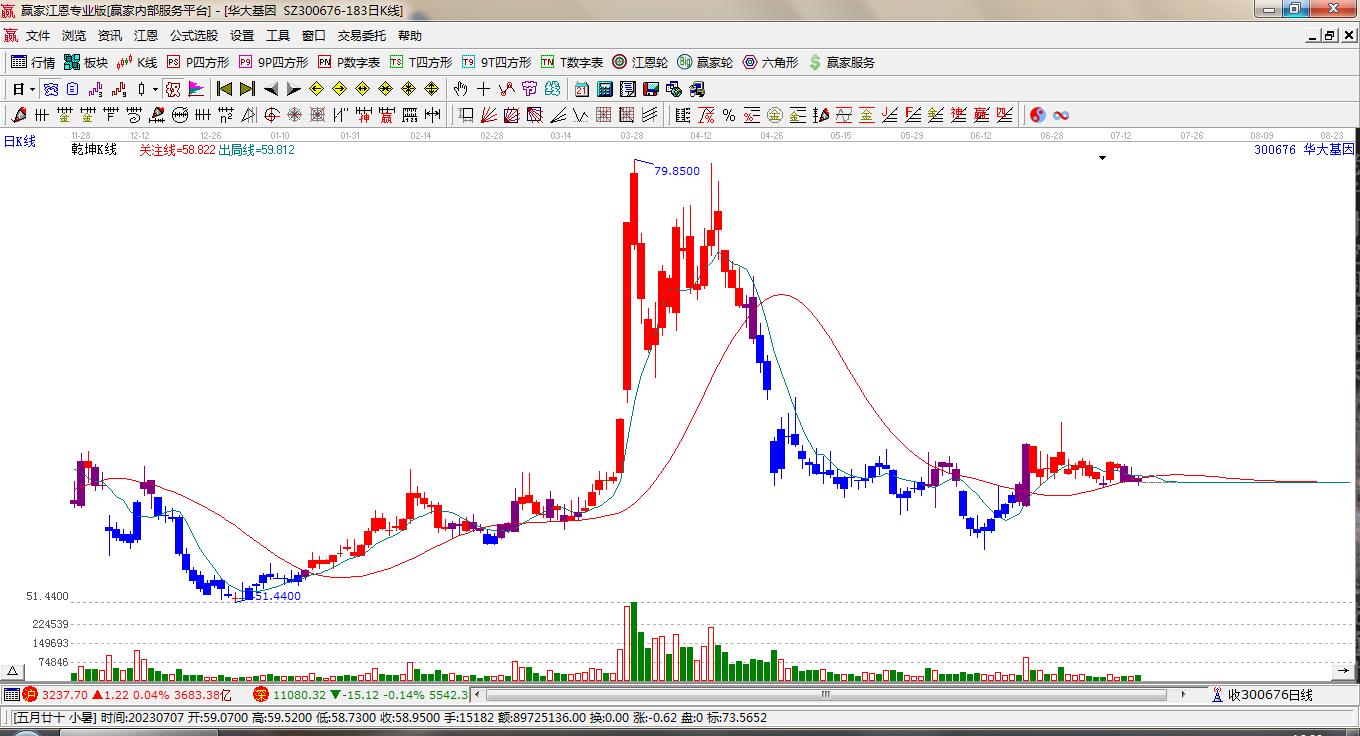This screenshot has height=736, width=1360.
Task: Switch to the K线 candlestick chart
Action: [137, 62]
